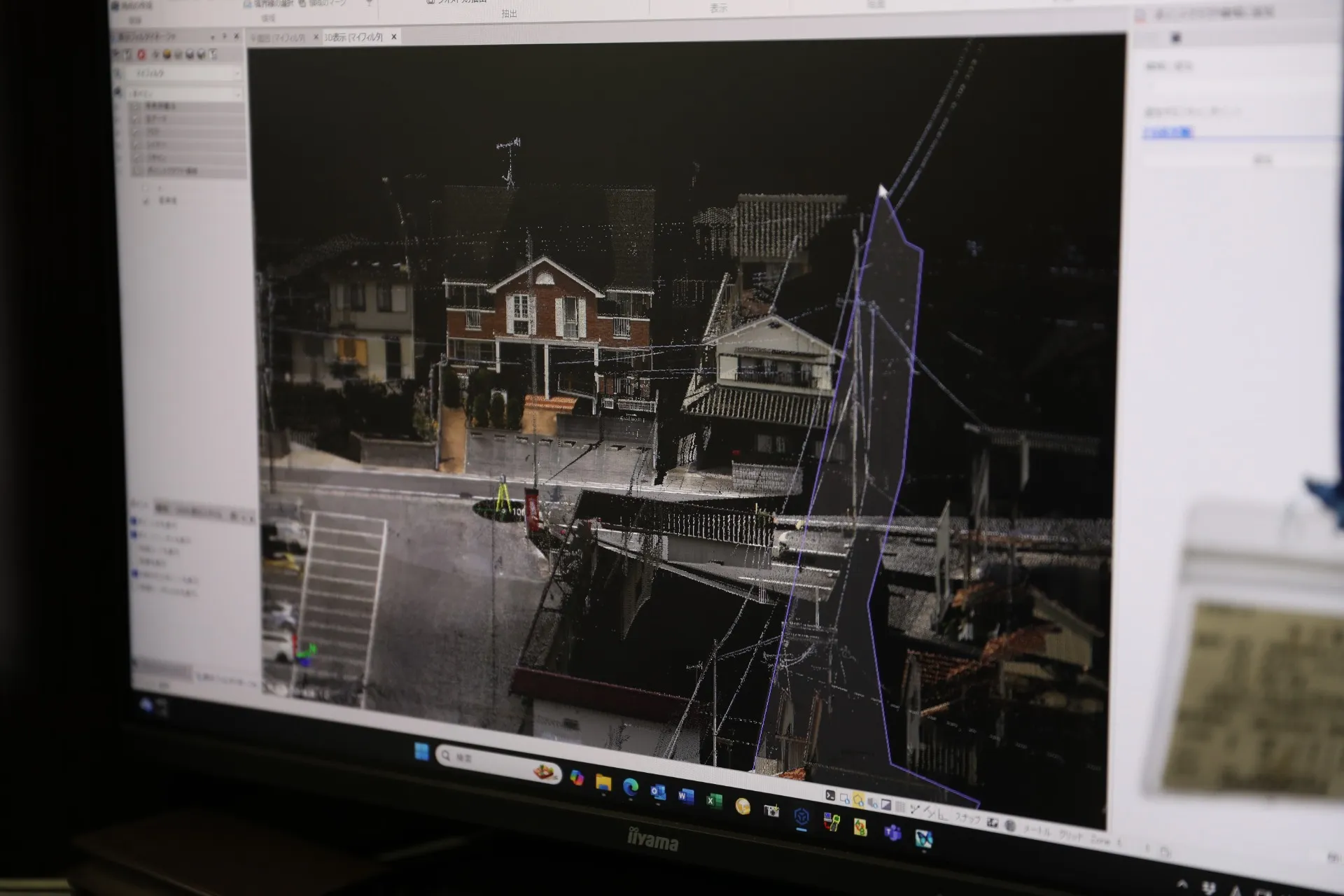Click the document icon in filter toolbar
The height and width of the screenshot is (896, 1344).
pos(213,54)
